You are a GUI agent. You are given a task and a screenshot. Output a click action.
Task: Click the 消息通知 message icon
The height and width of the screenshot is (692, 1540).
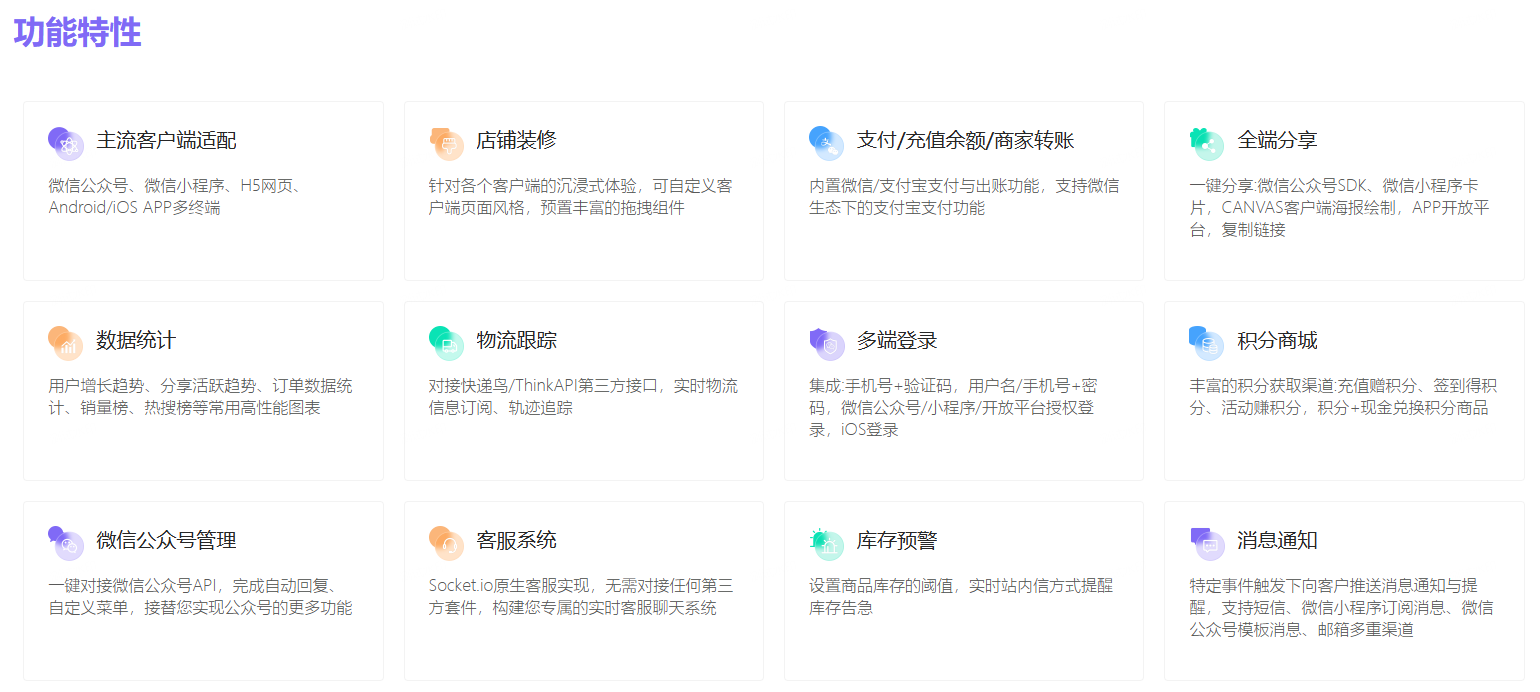pyautogui.click(x=1207, y=543)
